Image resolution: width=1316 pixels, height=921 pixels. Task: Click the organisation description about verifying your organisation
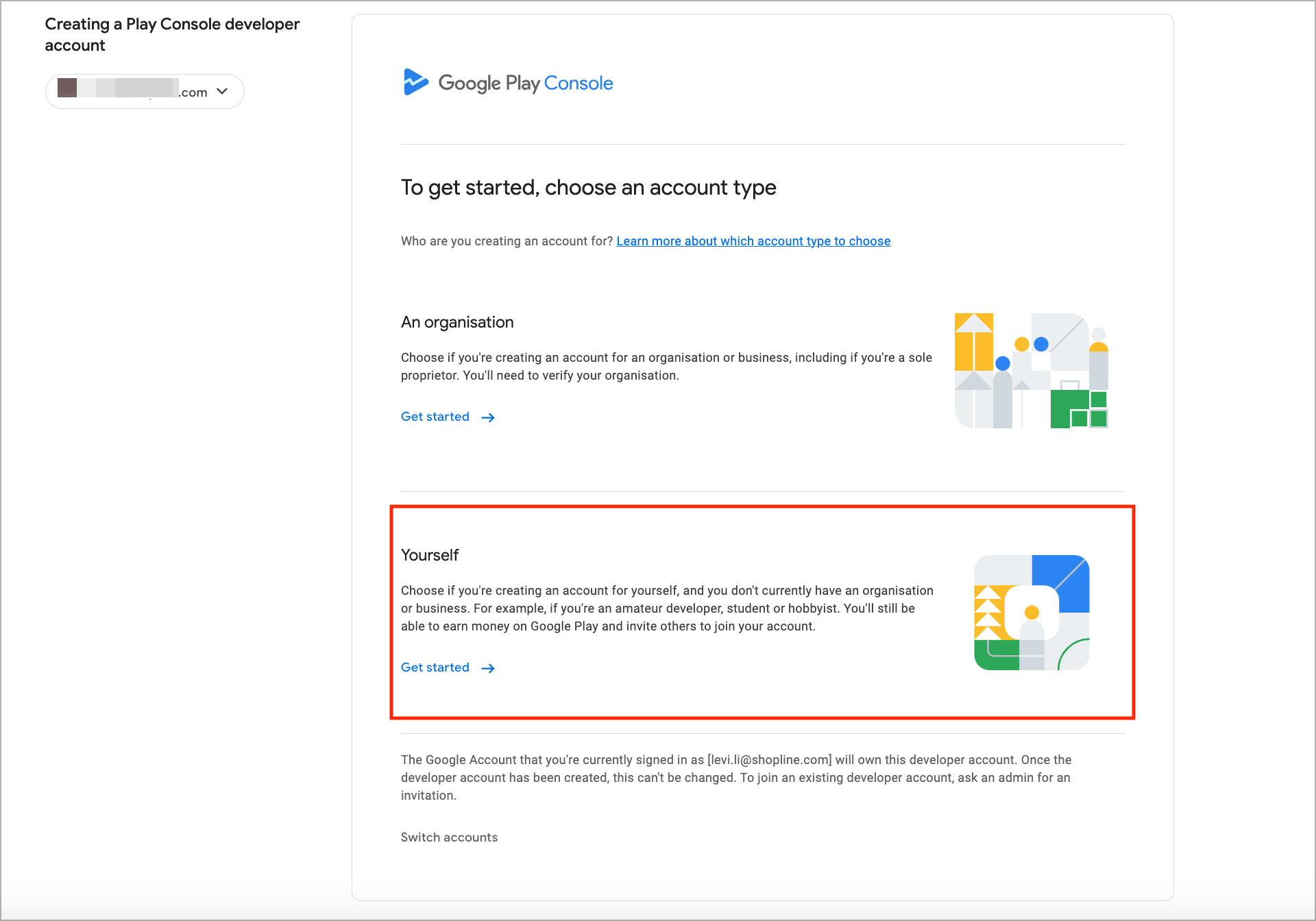pos(667,367)
